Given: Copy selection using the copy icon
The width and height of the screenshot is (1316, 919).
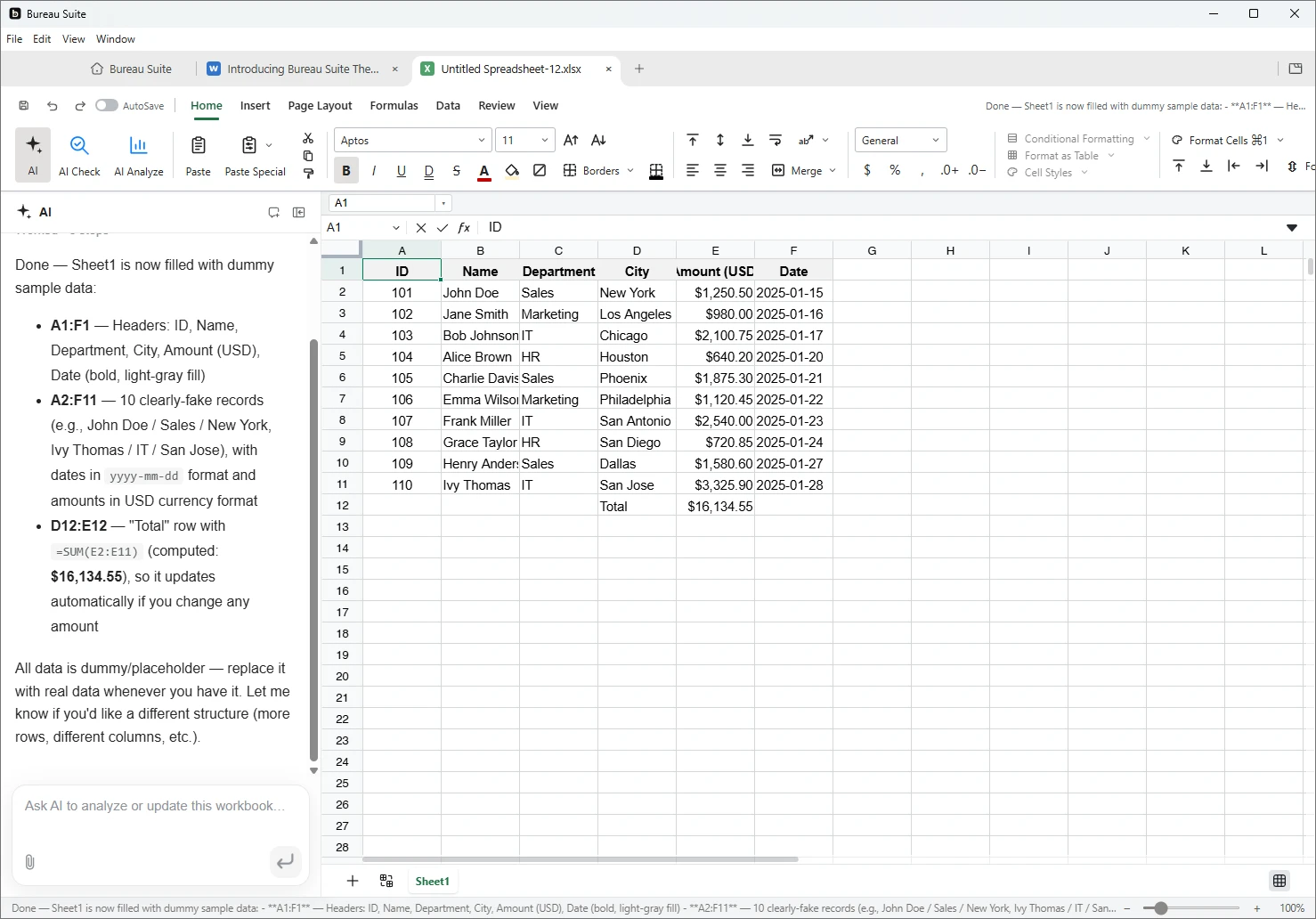Looking at the screenshot, I should coord(308,156).
